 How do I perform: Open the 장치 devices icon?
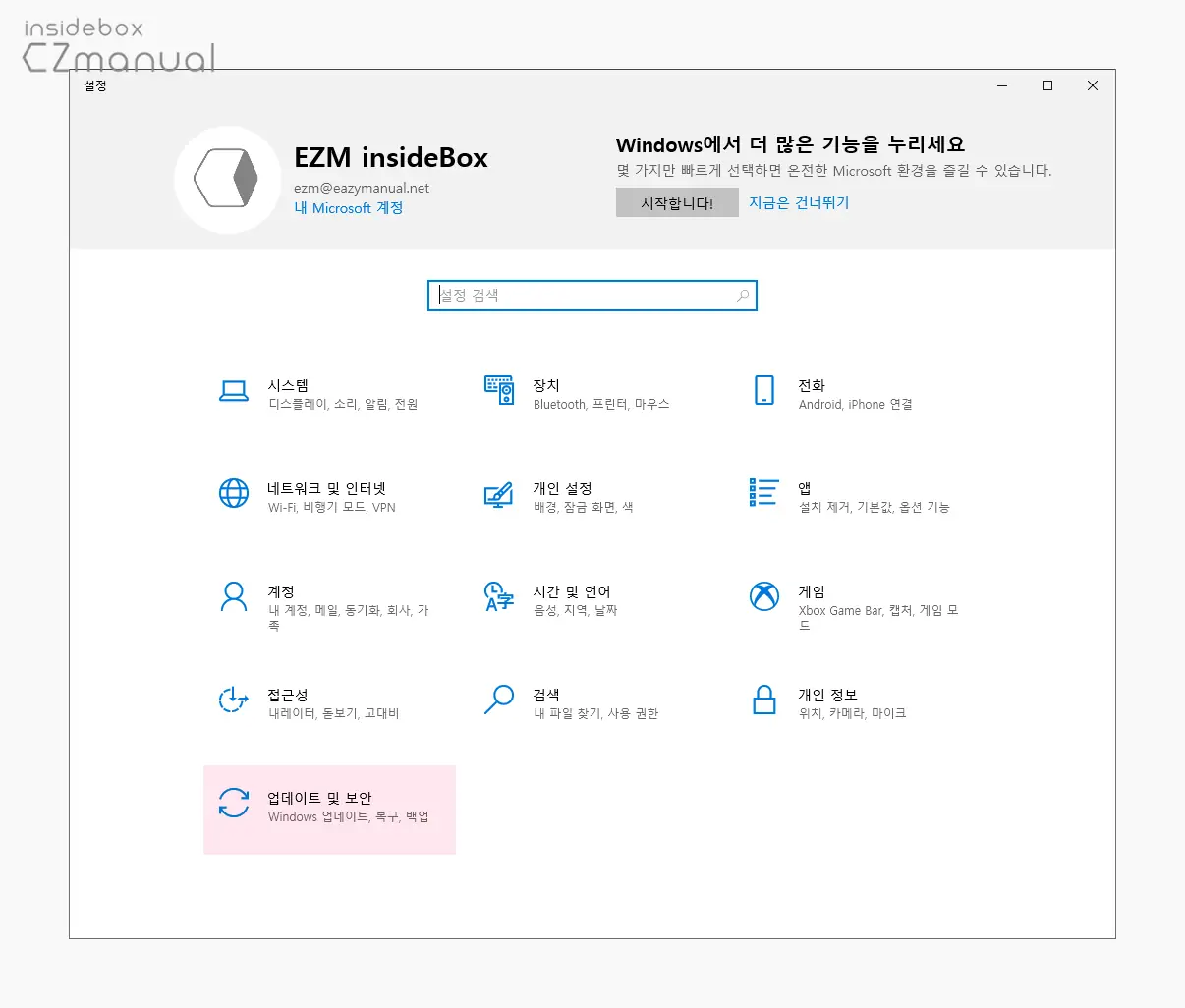499,390
